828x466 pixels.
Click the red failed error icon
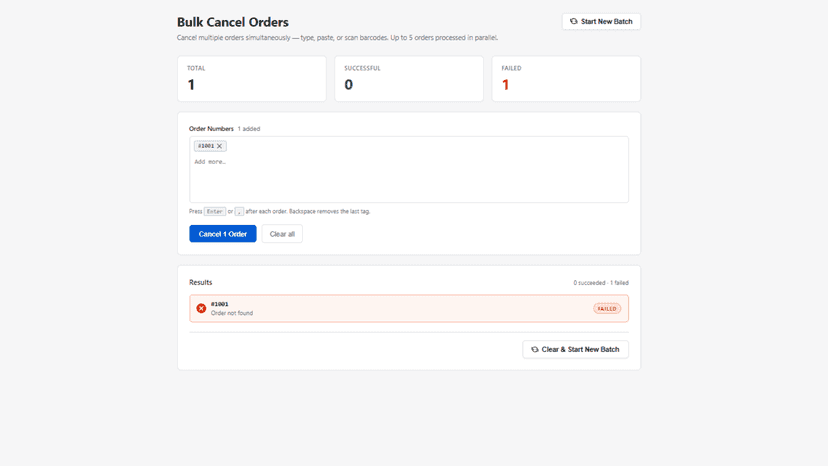click(x=201, y=308)
